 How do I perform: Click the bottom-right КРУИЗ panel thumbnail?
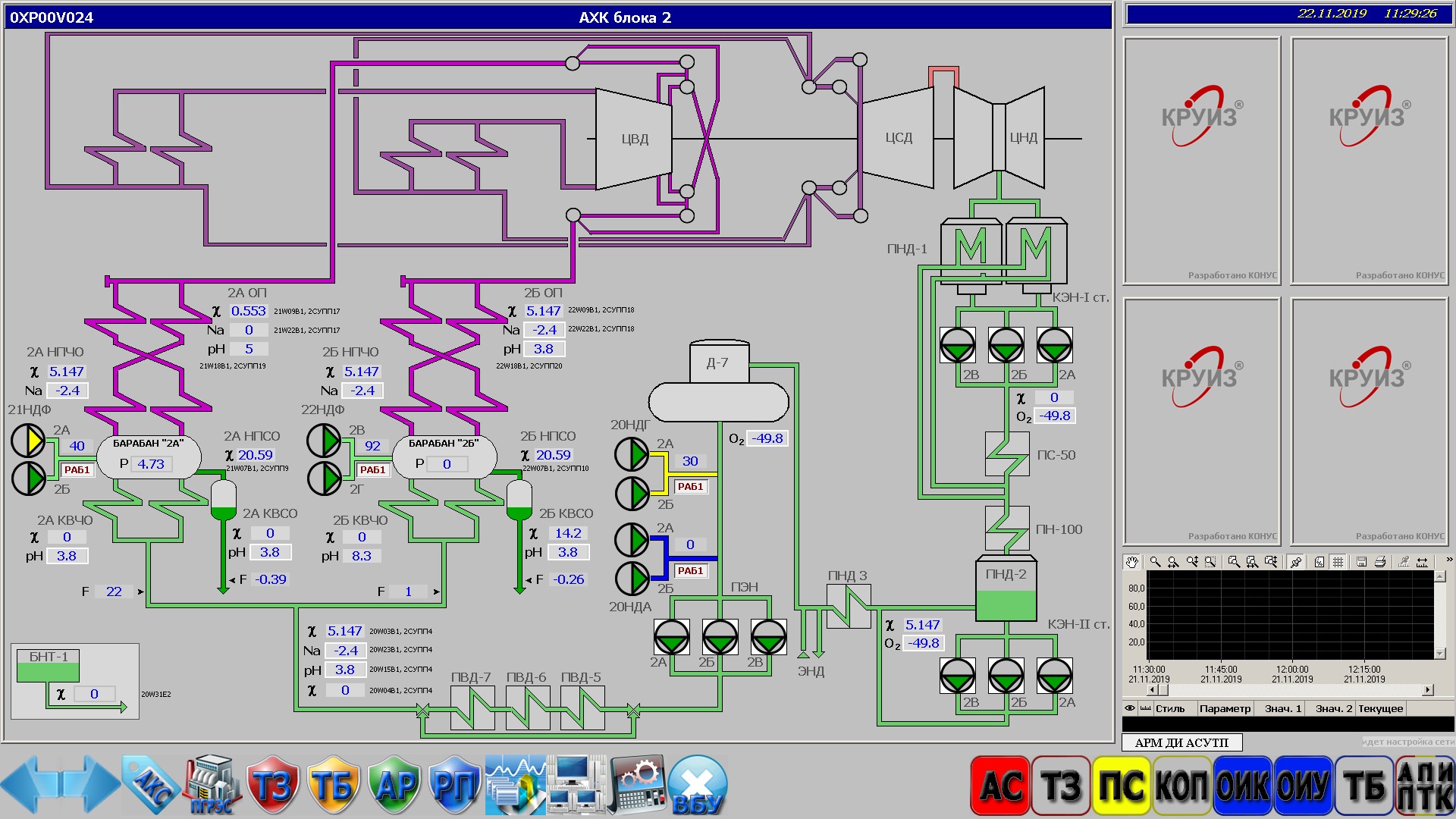point(1370,421)
